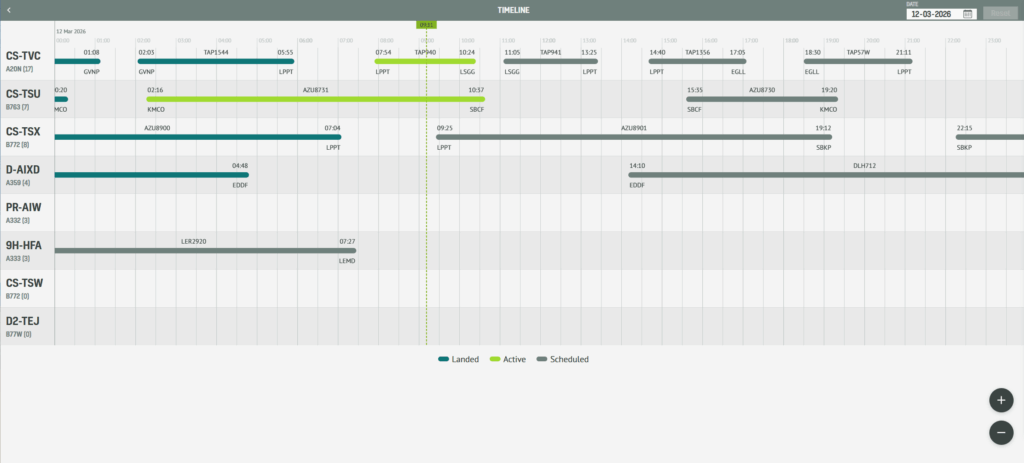This screenshot has height=463, width=1024.
Task: Click the back arrow in the header
Action: pos(9,10)
